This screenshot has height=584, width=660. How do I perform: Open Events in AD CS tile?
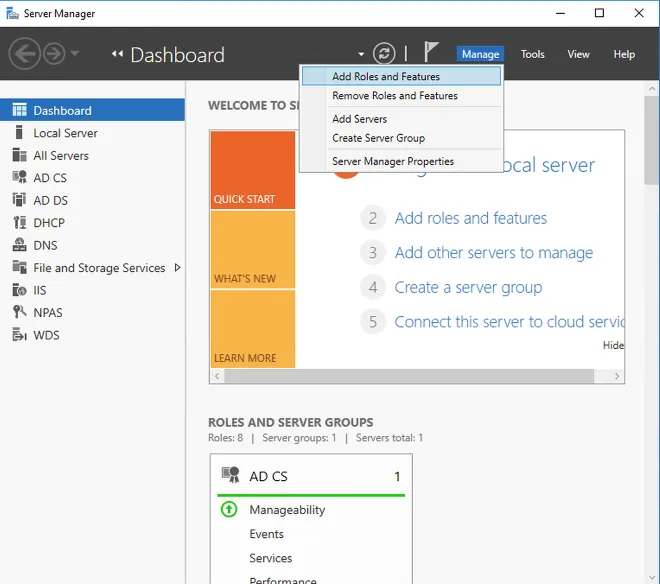(266, 534)
